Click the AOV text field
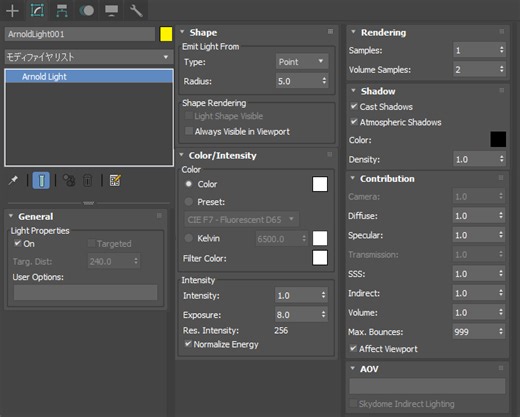This screenshot has height=417, width=520. tap(427, 386)
